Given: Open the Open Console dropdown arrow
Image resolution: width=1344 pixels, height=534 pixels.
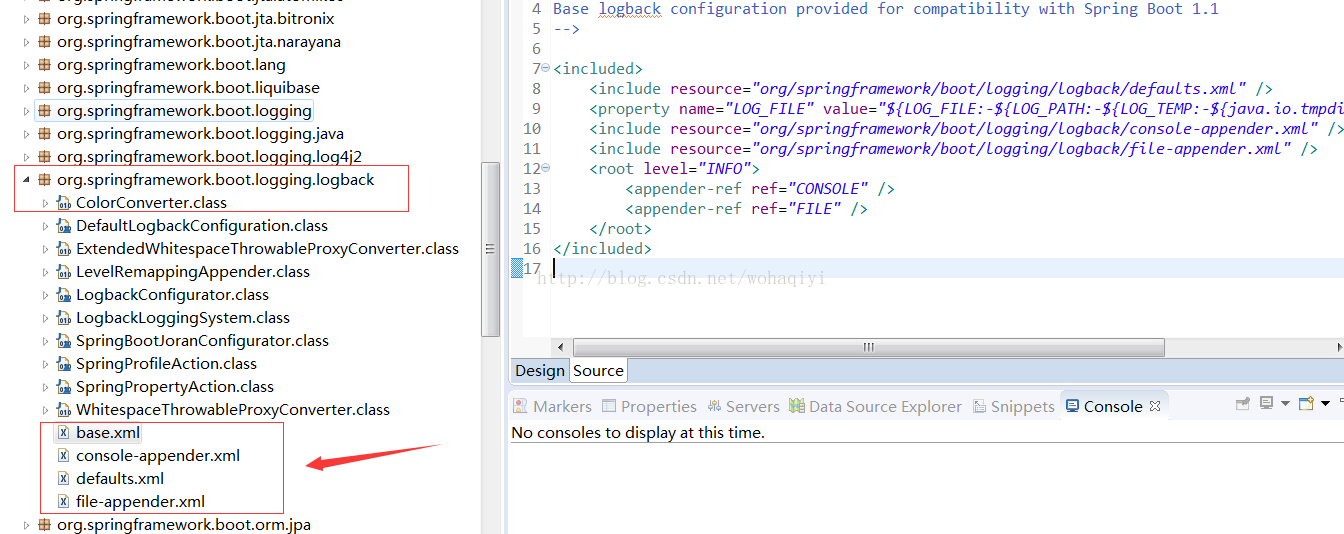Looking at the screenshot, I should click(1325, 404).
